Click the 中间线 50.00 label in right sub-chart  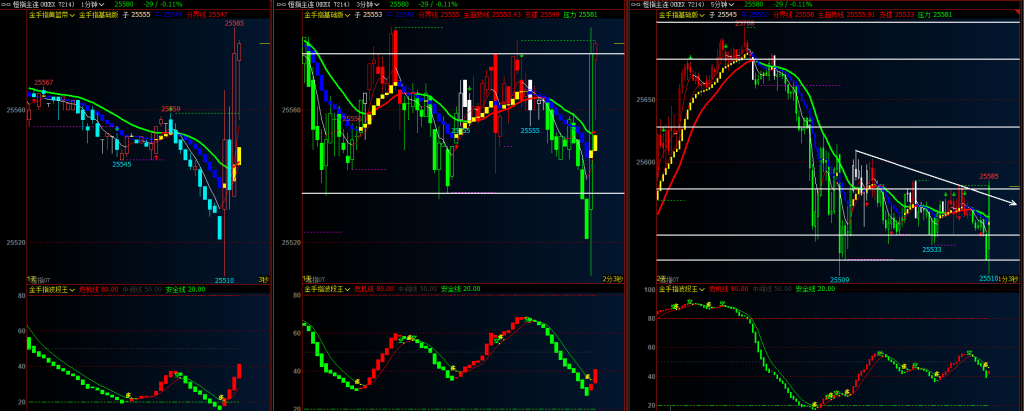click(x=771, y=288)
